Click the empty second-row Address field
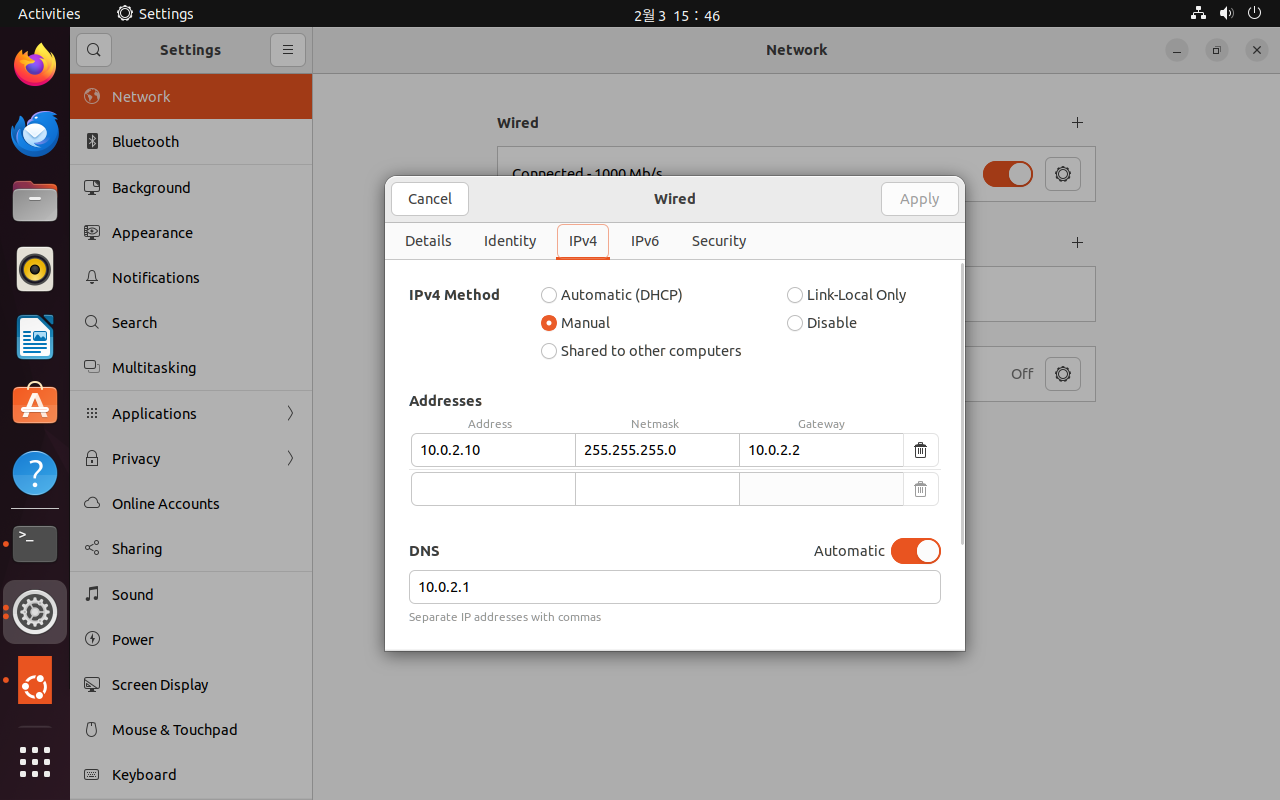Viewport: 1280px width, 800px height. coord(493,489)
